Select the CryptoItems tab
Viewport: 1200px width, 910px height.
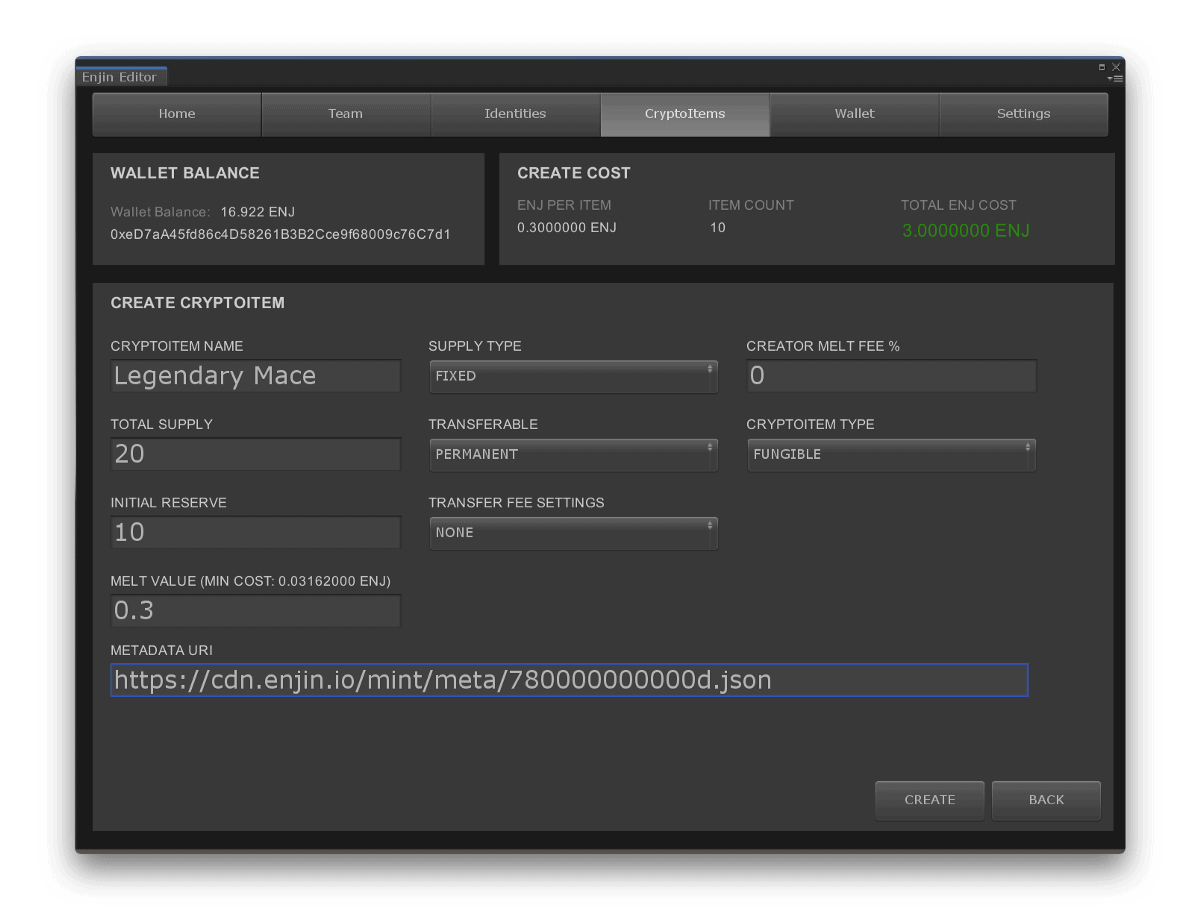tap(685, 114)
